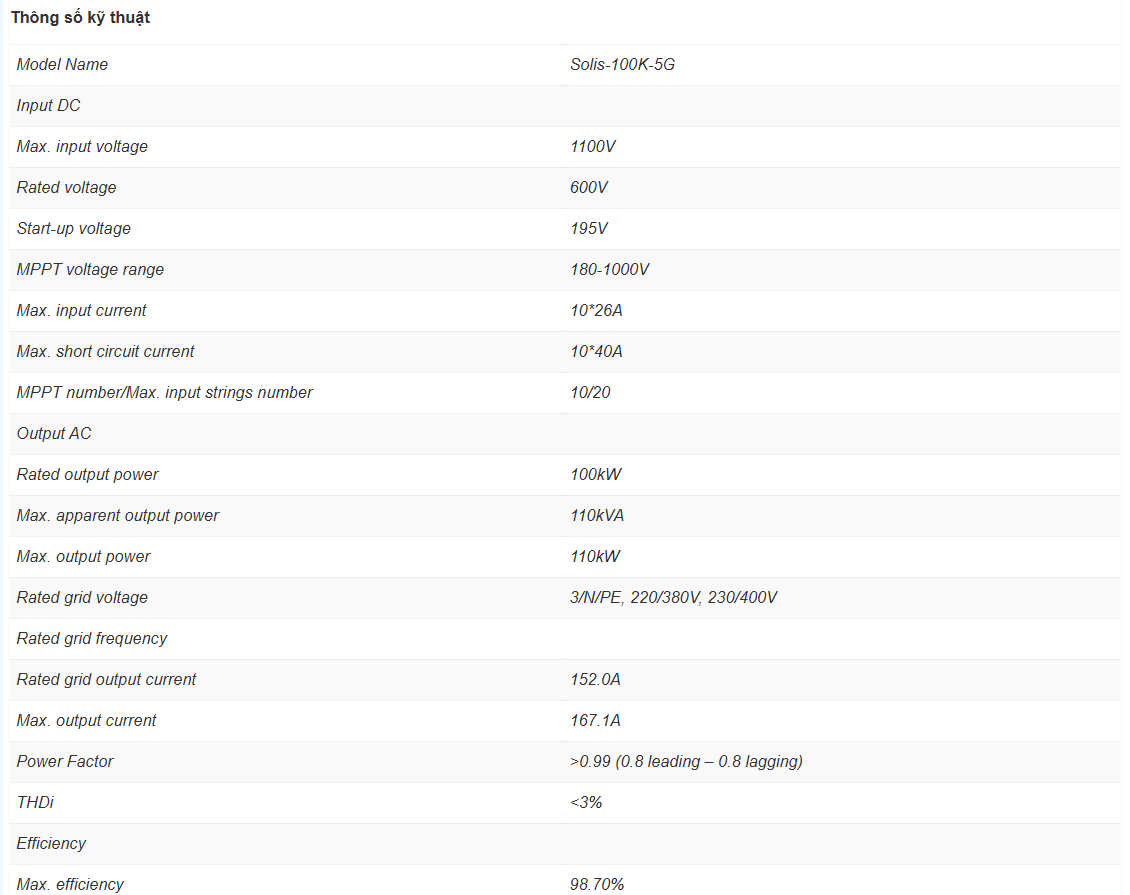1130x895 pixels.
Task: Click the Power Factor value text
Action: click(x=686, y=762)
